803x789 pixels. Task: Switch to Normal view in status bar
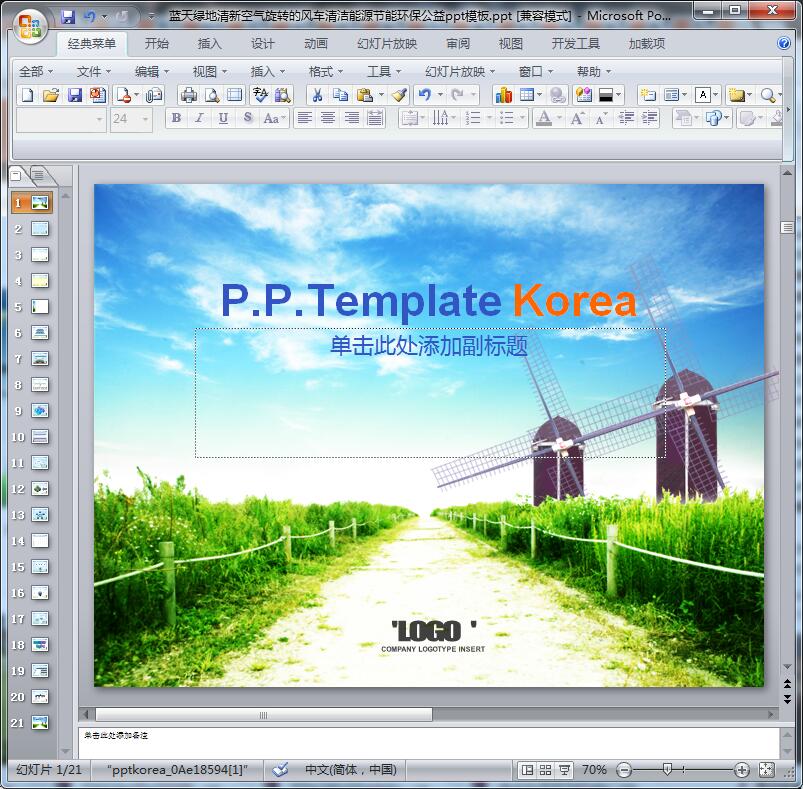[x=527, y=770]
